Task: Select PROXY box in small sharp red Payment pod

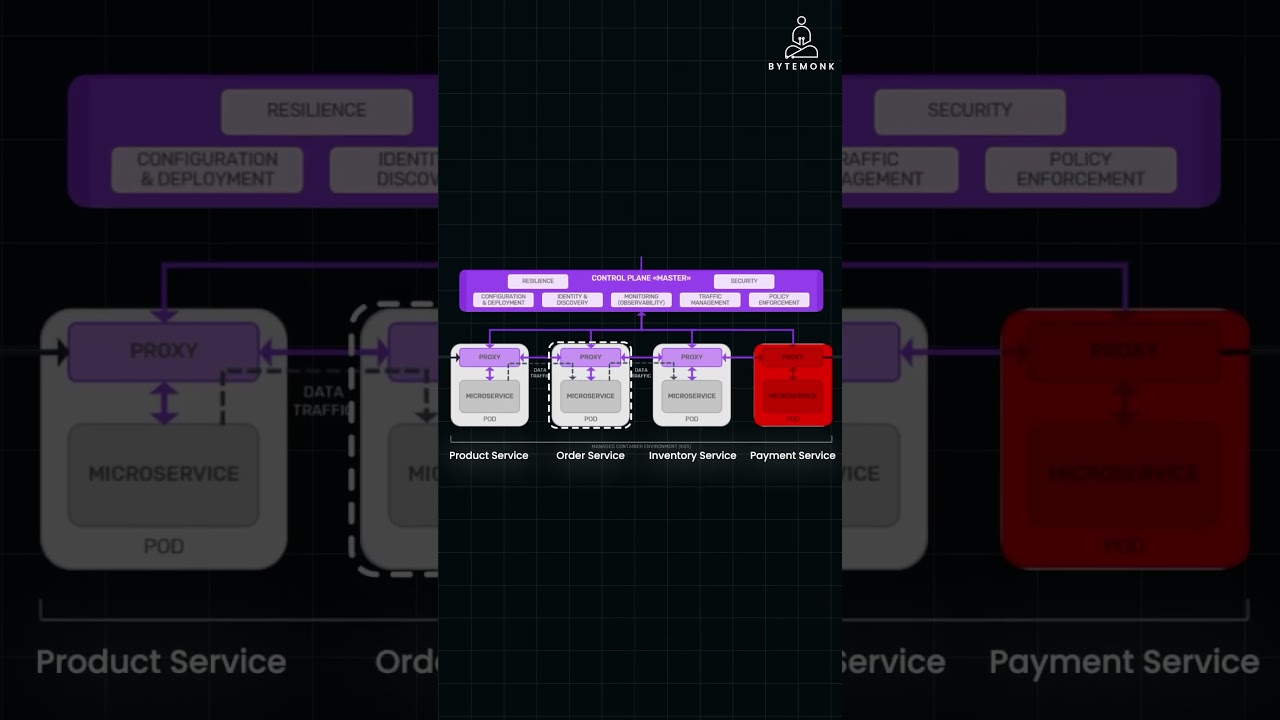Action: click(x=793, y=357)
